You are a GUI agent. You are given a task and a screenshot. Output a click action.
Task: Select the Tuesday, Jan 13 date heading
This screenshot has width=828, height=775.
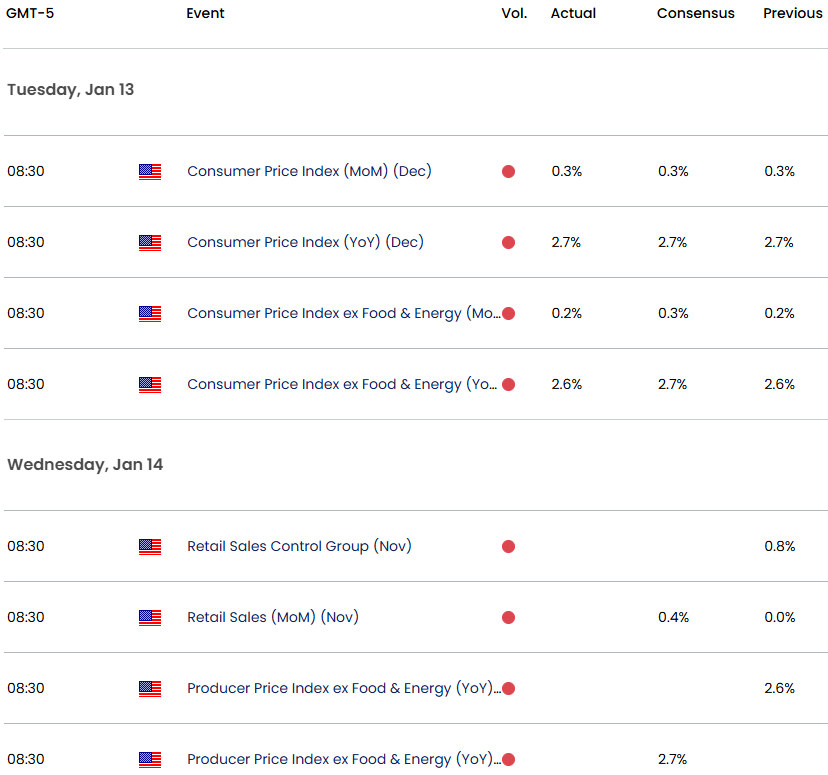[70, 90]
